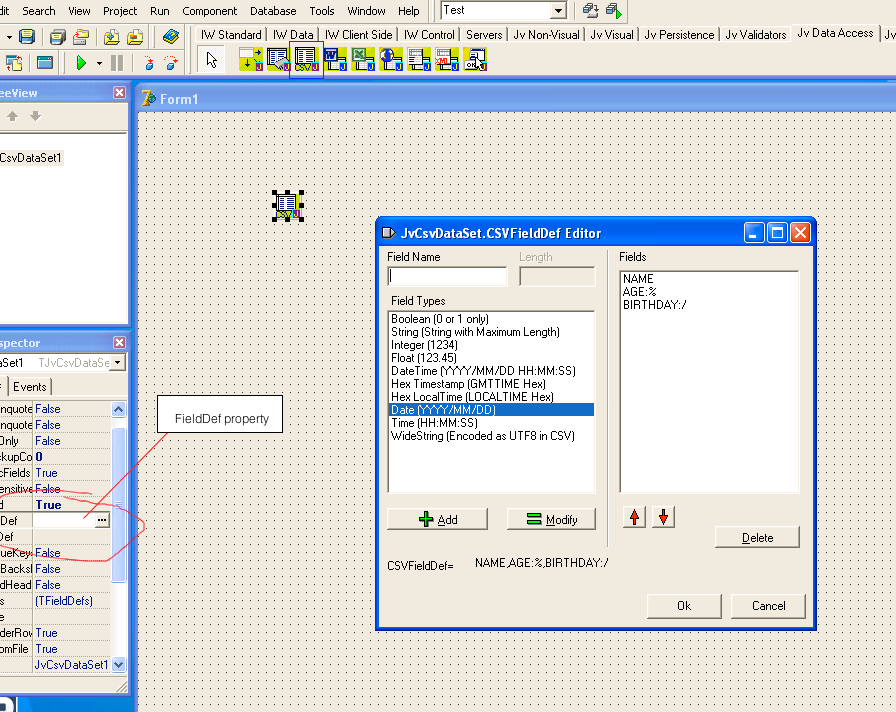Switch to Jv Non-Visual palette tab
This screenshot has width=896, height=712.
tap(546, 35)
